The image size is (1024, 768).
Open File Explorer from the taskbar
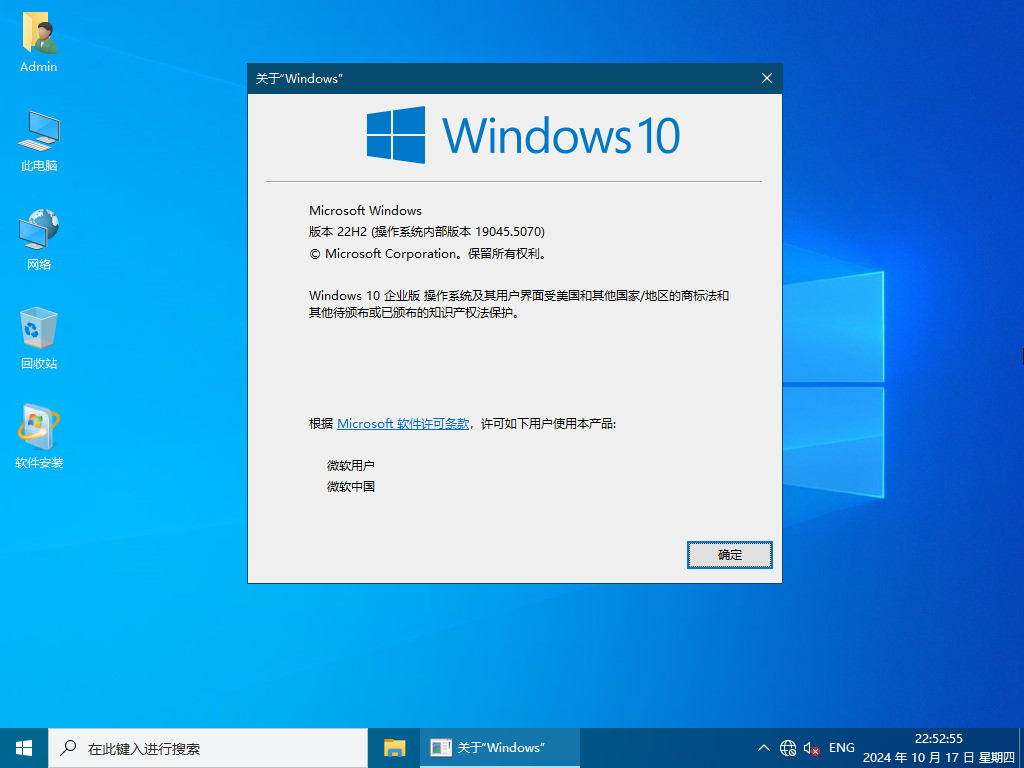(x=394, y=748)
